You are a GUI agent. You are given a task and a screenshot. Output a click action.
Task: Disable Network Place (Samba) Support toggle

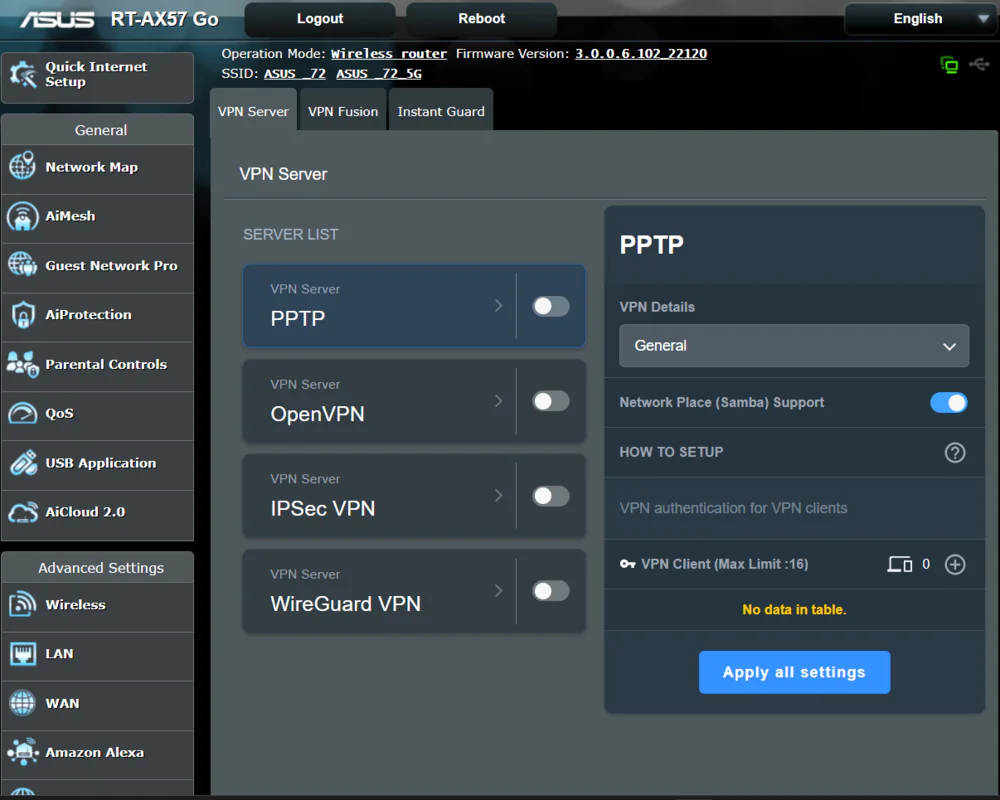[x=948, y=403]
